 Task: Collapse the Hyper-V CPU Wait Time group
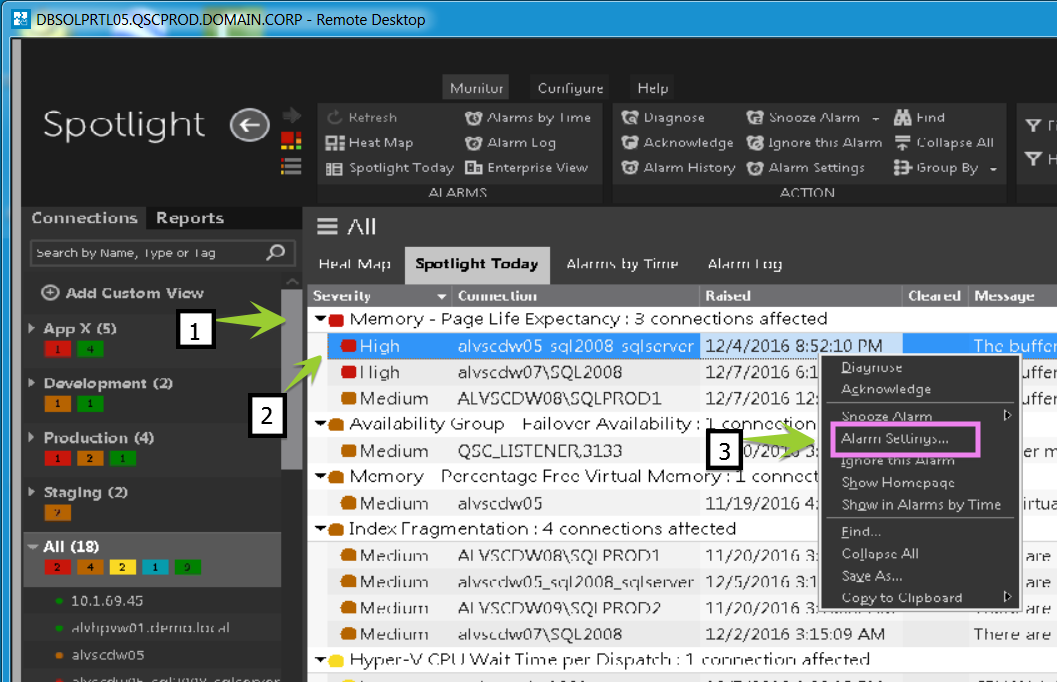coord(321,660)
